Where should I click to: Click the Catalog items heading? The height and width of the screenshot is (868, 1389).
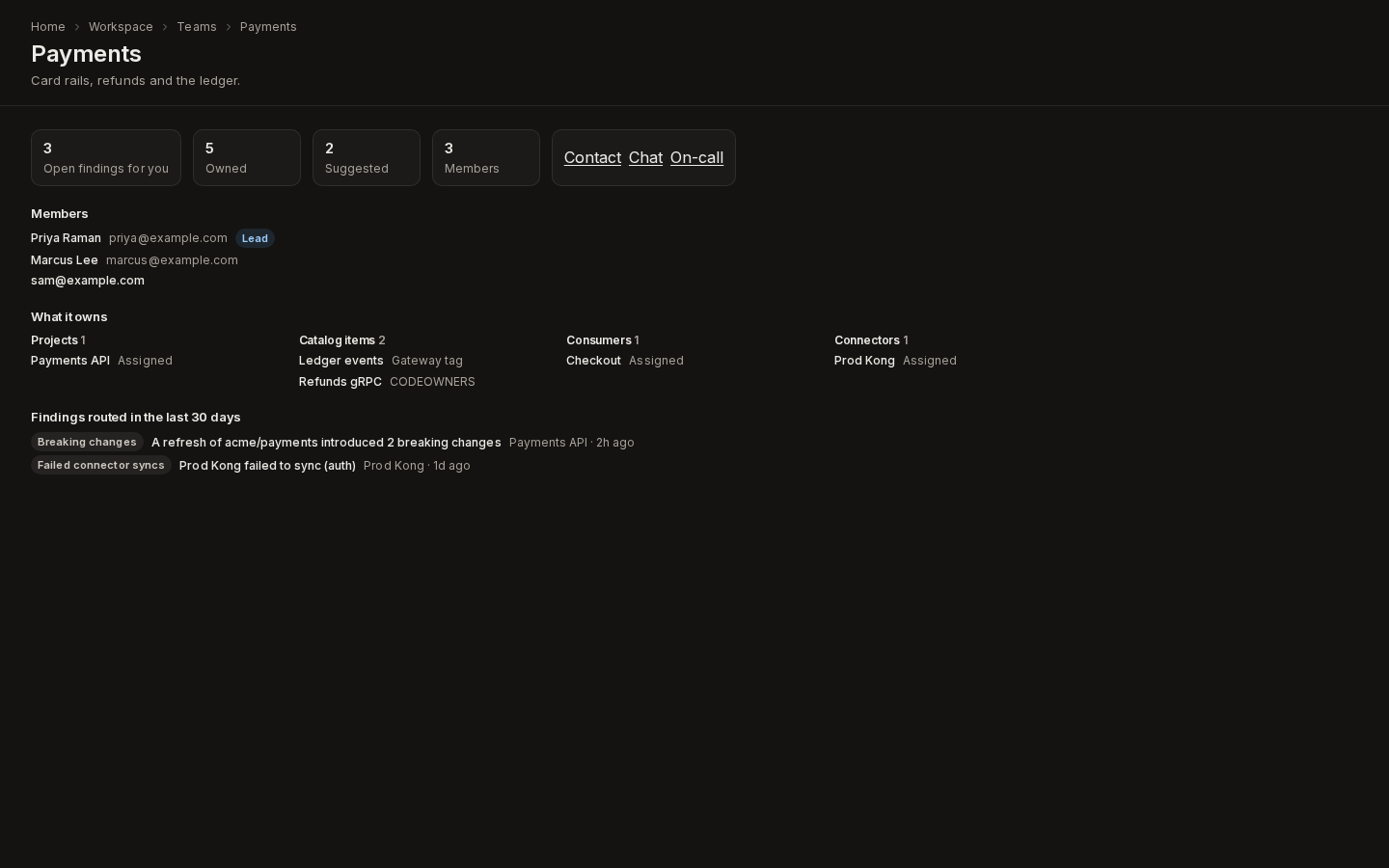(337, 340)
